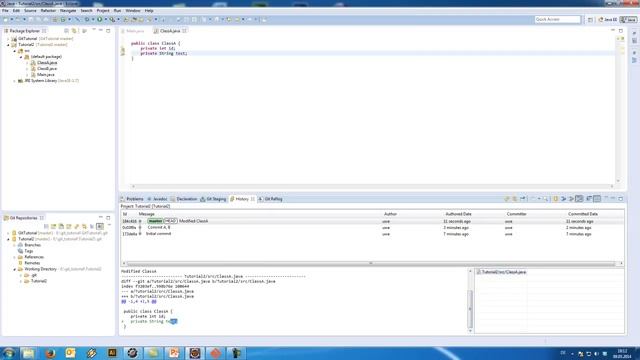Open the Refactor menu
640x360 pixels.
coord(48,11)
